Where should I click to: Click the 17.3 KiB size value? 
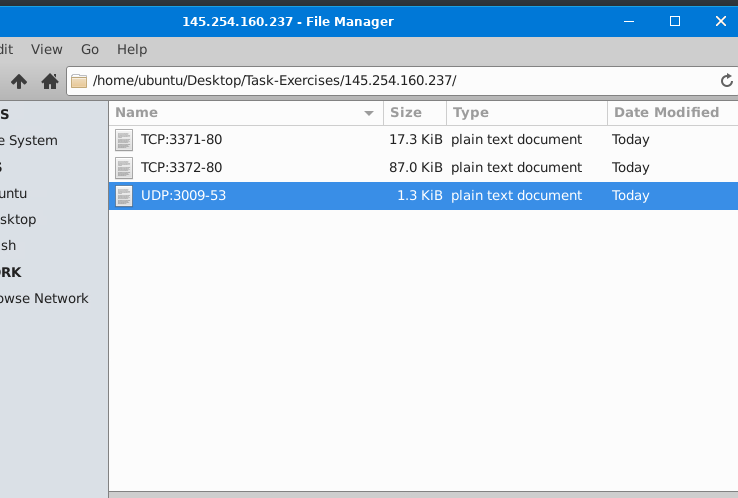coord(416,139)
